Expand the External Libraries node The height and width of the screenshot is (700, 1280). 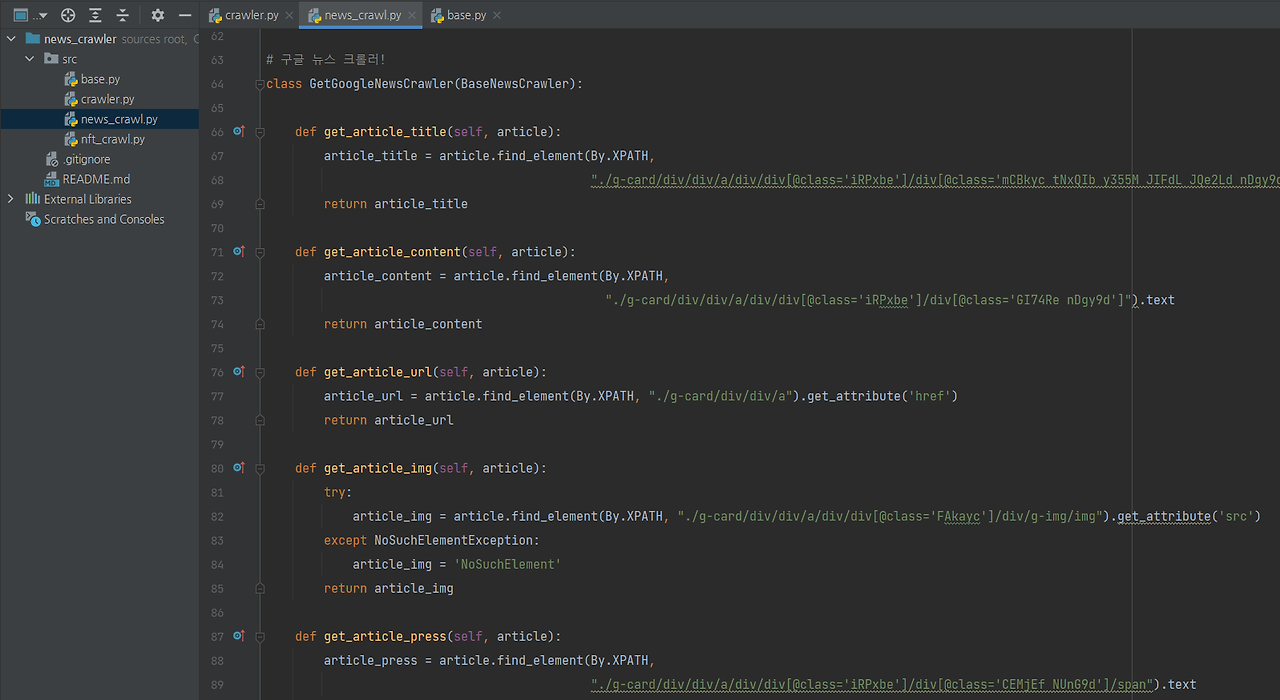11,199
